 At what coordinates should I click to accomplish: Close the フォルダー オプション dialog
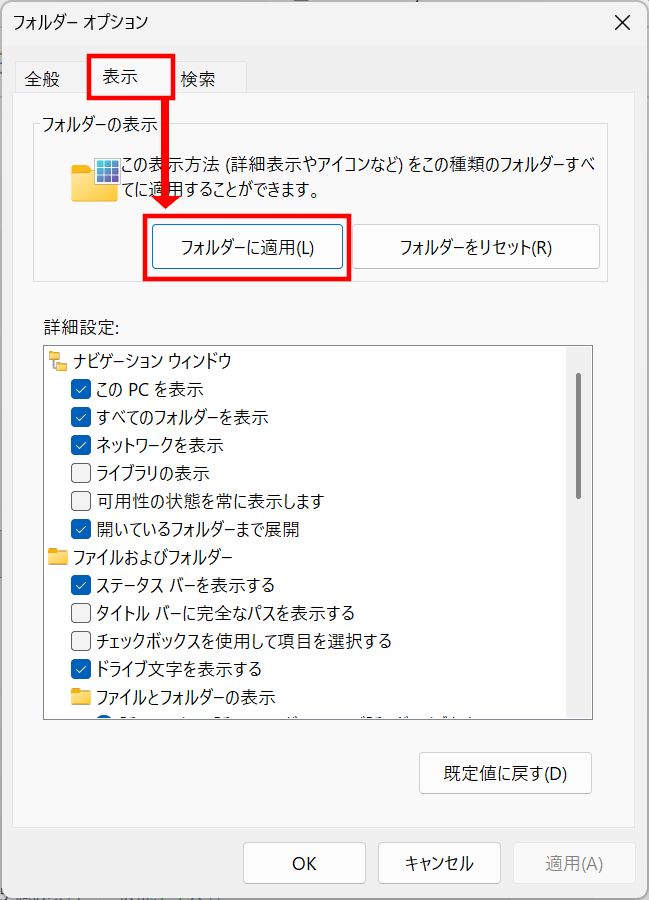click(x=622, y=23)
